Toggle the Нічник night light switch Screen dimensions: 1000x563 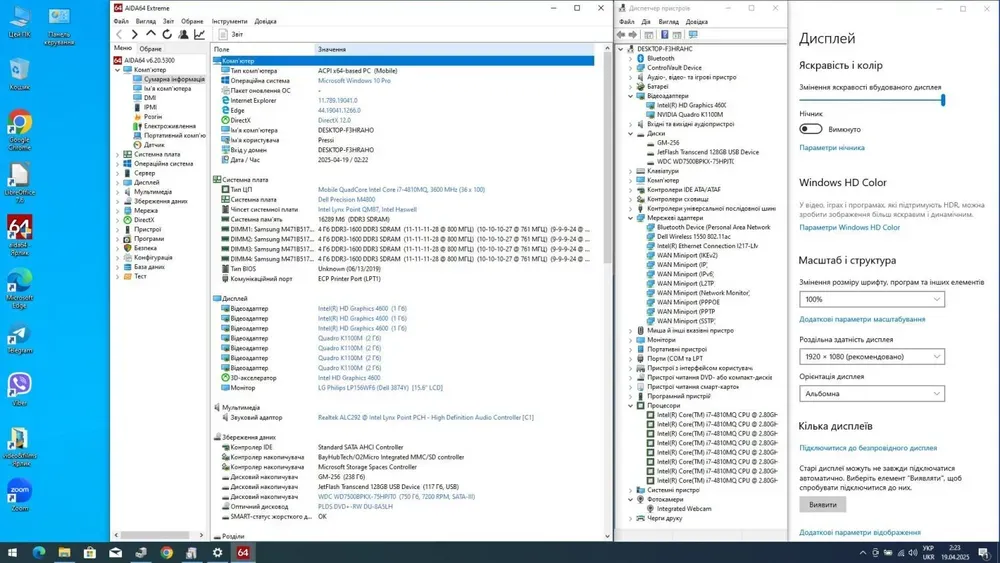811,129
